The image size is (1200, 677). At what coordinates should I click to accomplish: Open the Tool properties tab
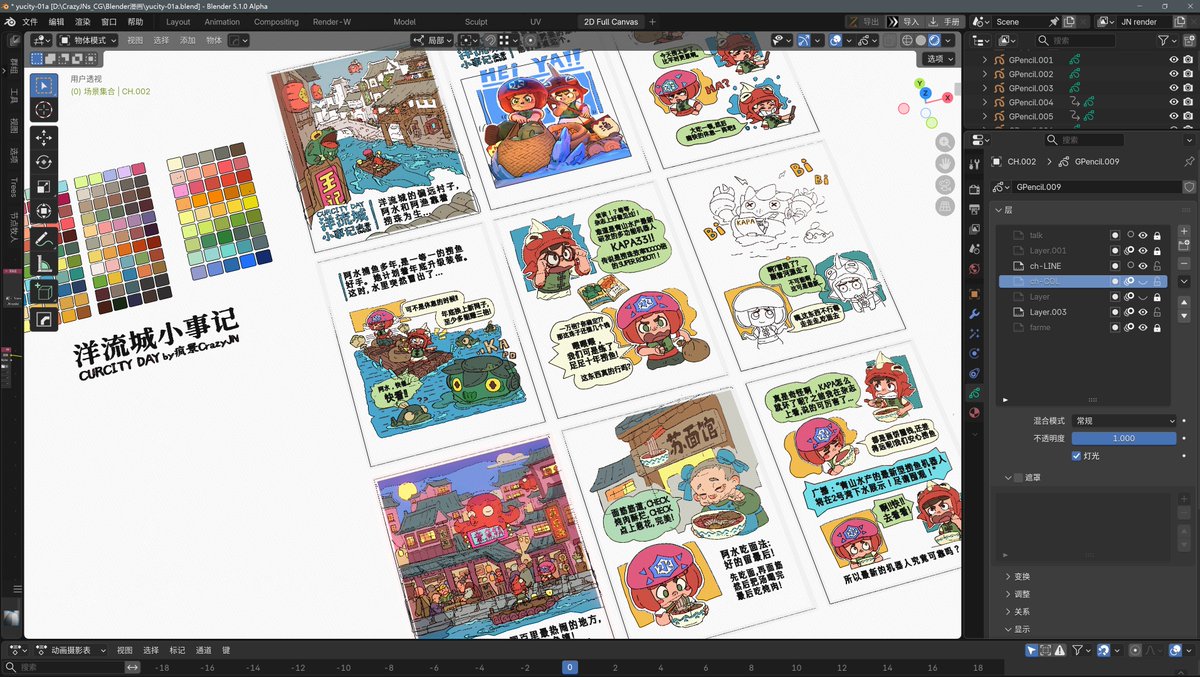[x=975, y=164]
